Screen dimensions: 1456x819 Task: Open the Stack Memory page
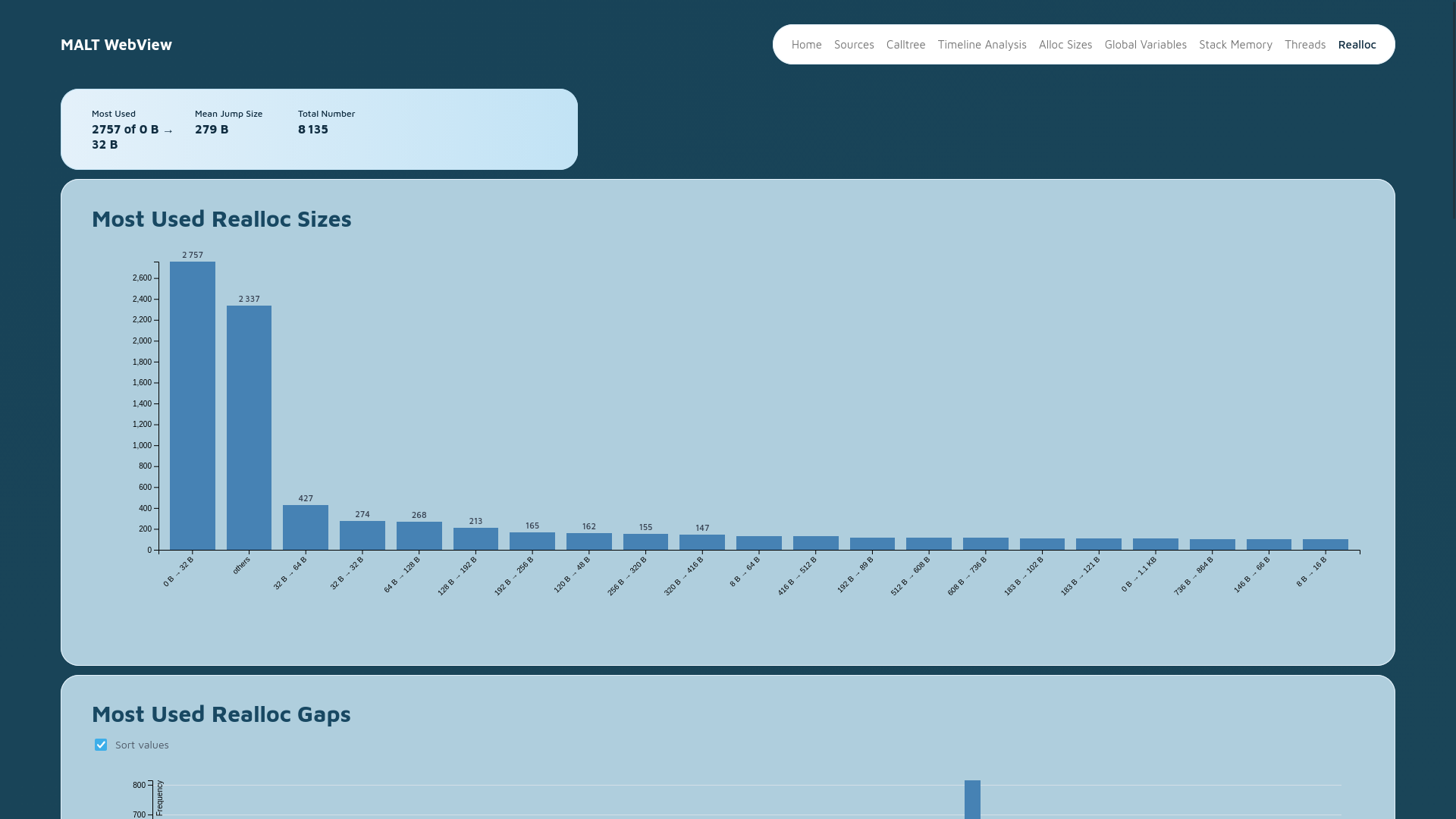[x=1235, y=45]
